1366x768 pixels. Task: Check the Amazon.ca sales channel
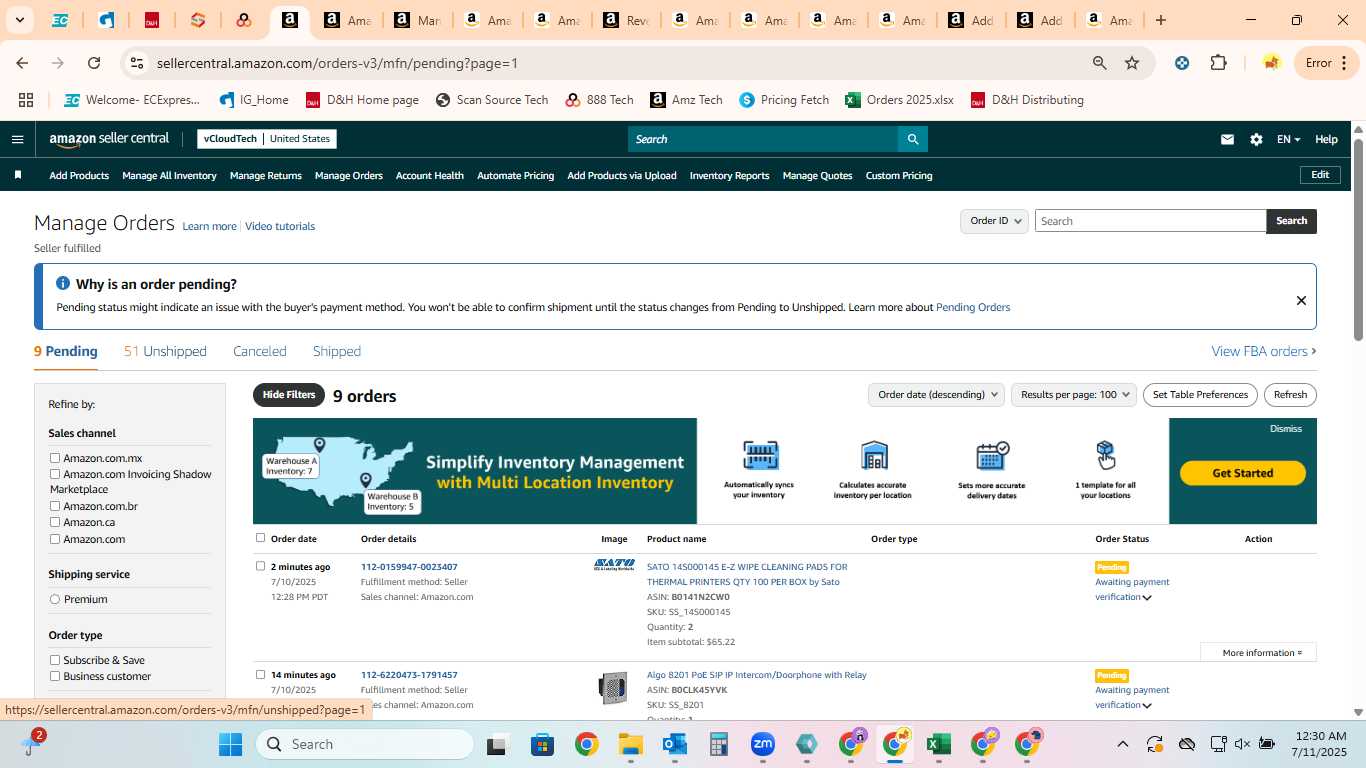coord(55,522)
